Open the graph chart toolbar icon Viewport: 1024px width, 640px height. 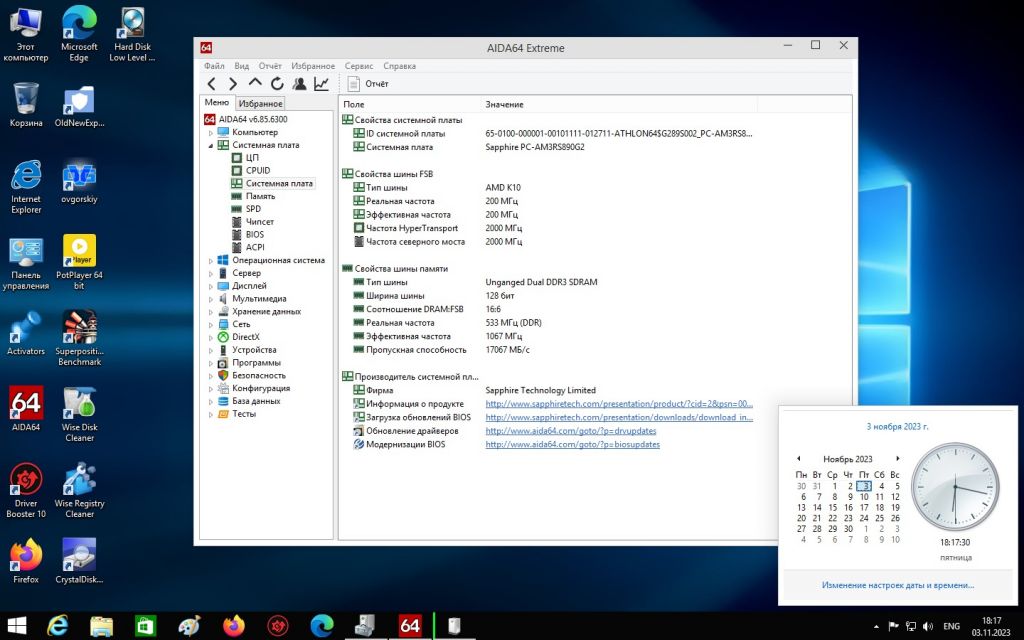321,84
